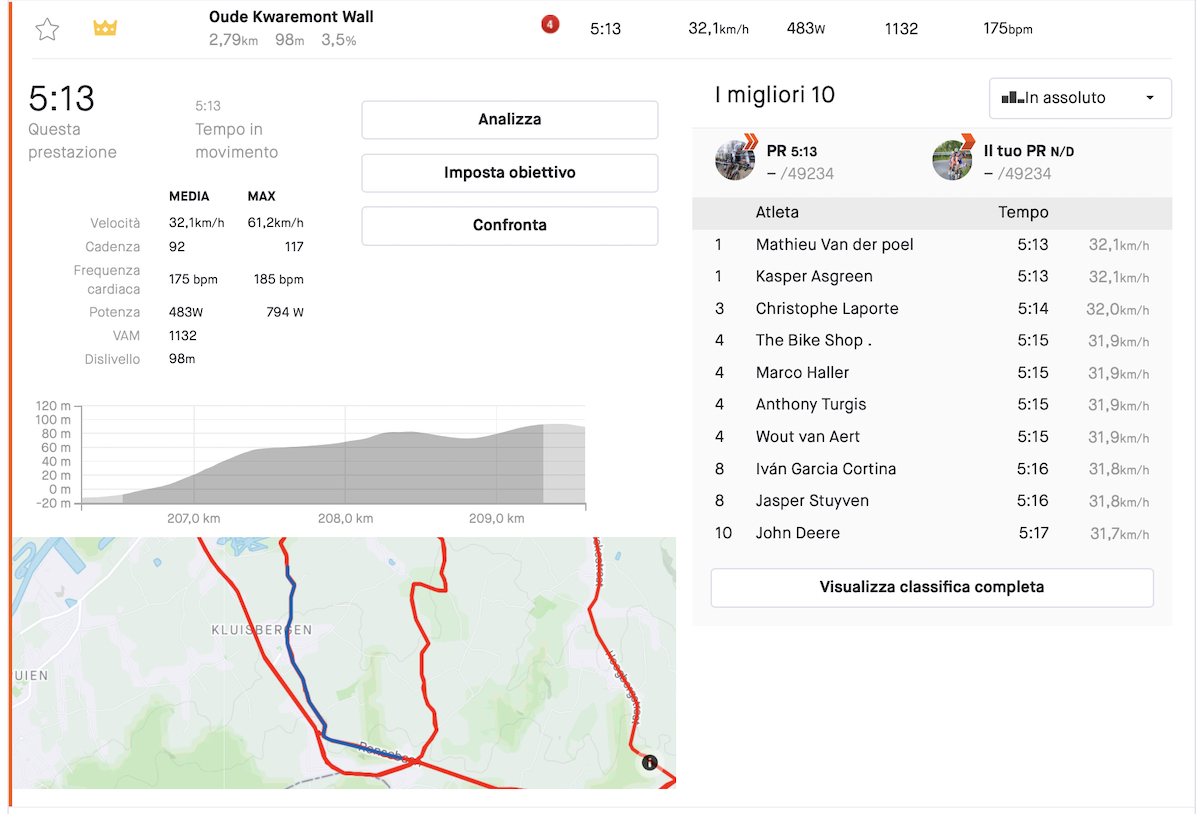Image resolution: width=1200 pixels, height=814 pixels.
Task: Click the PR 5:13 athlete avatar
Action: [735, 160]
